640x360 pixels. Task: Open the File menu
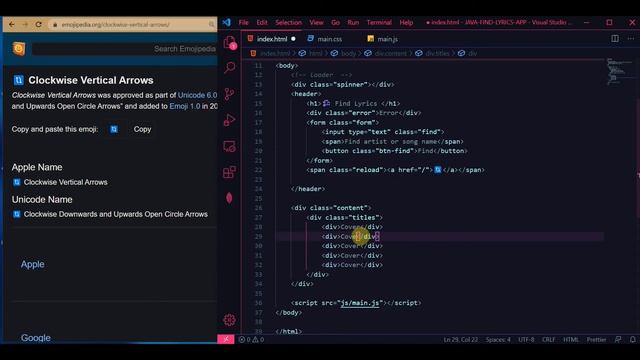pos(244,22)
